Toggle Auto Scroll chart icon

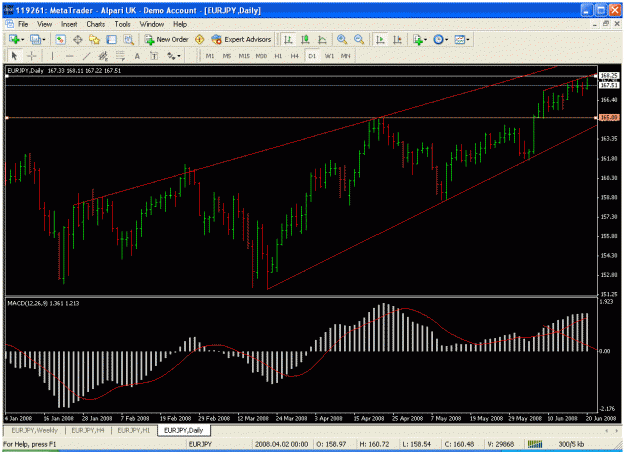point(380,39)
